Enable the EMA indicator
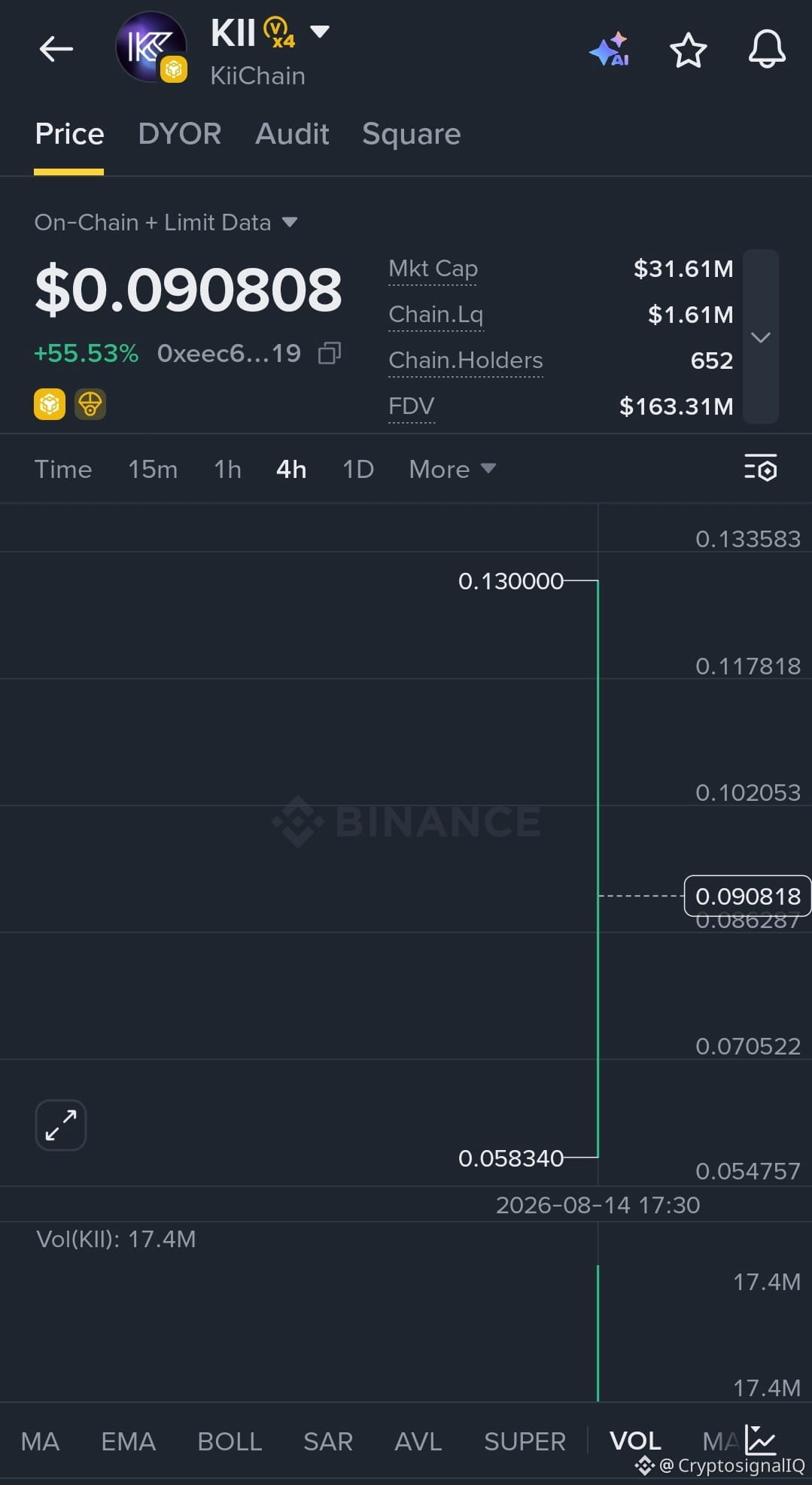 [x=129, y=1441]
